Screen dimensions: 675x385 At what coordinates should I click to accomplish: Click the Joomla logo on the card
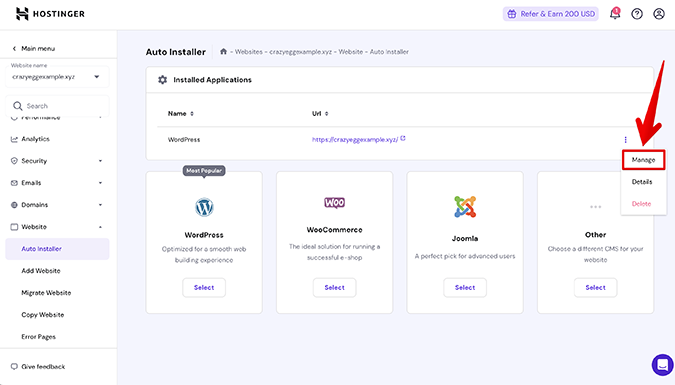[465, 207]
